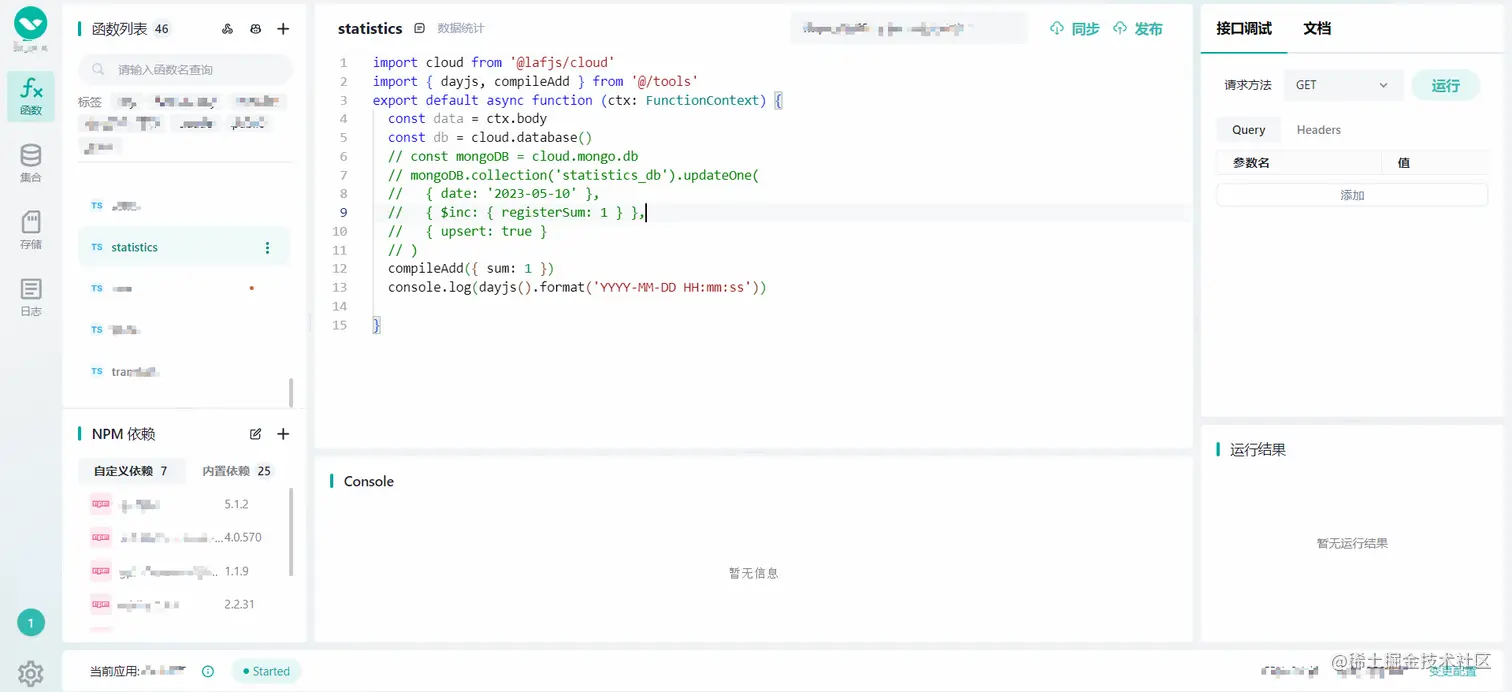Open the settings gear in the sidebar
Screen dimensions: 1512x692
coord(31,673)
